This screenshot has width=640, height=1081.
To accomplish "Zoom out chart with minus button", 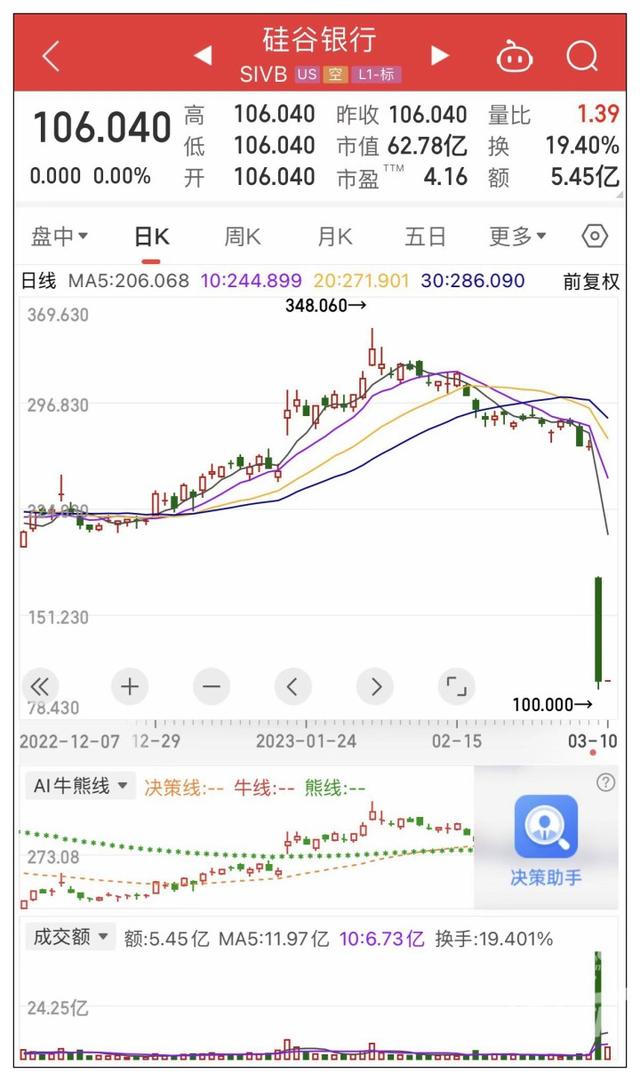I will pyautogui.click(x=211, y=686).
